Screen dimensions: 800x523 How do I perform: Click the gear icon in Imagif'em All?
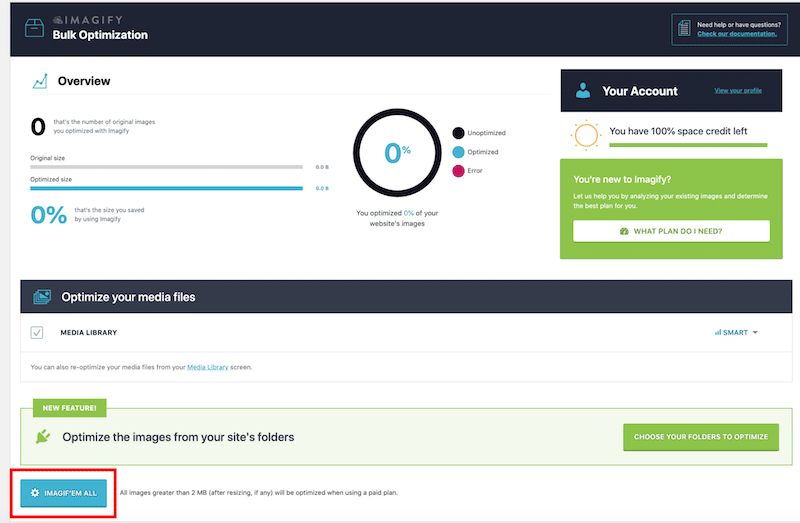pos(35,493)
